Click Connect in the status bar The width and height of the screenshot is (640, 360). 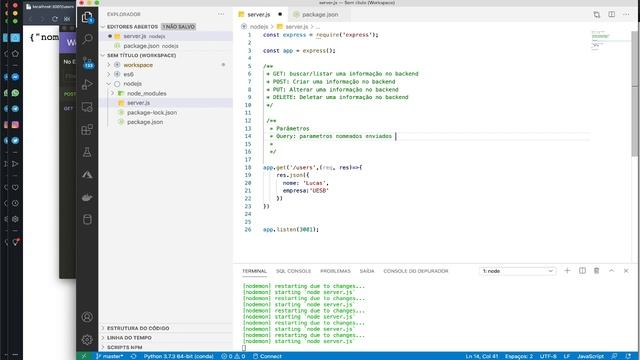point(267,356)
